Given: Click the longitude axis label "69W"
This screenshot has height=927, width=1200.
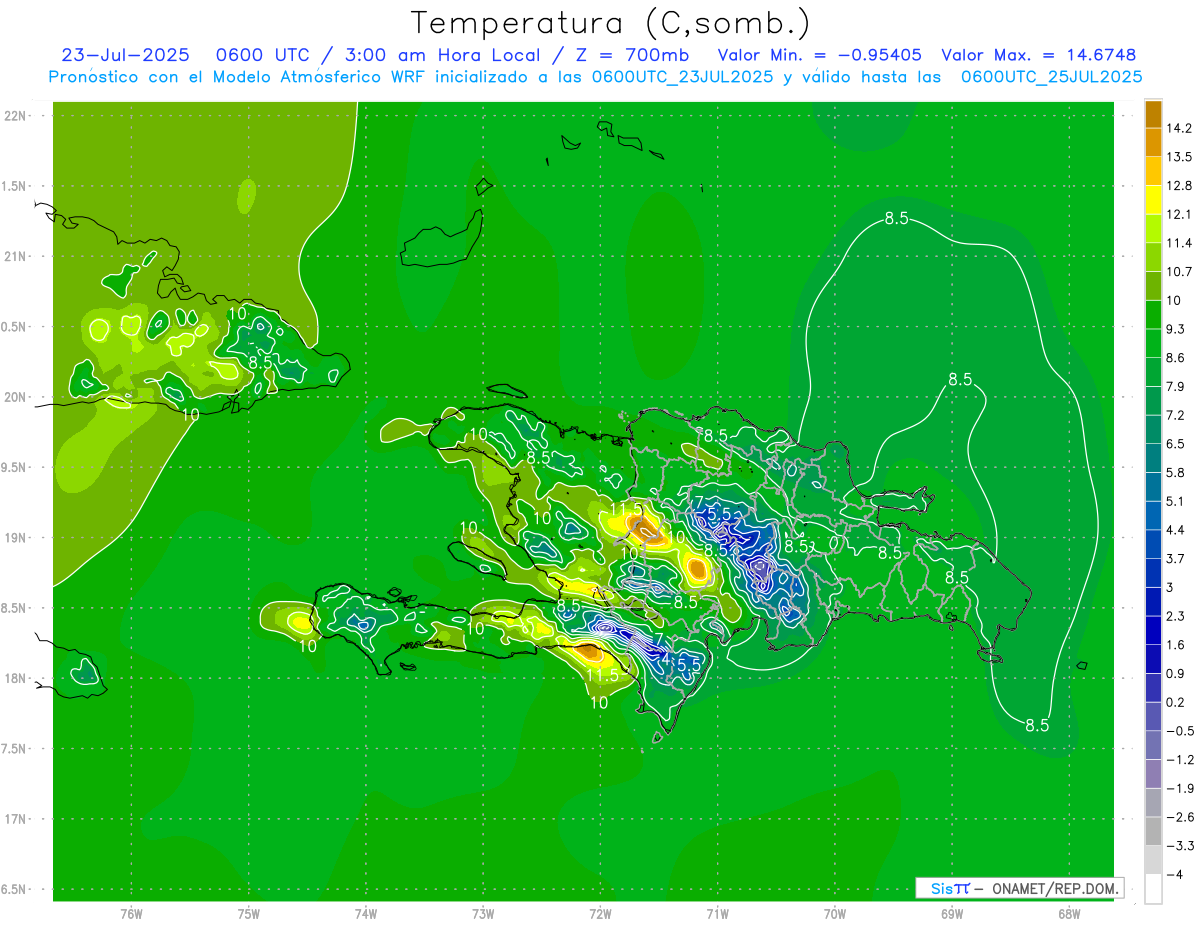Looking at the screenshot, I should [x=951, y=913].
